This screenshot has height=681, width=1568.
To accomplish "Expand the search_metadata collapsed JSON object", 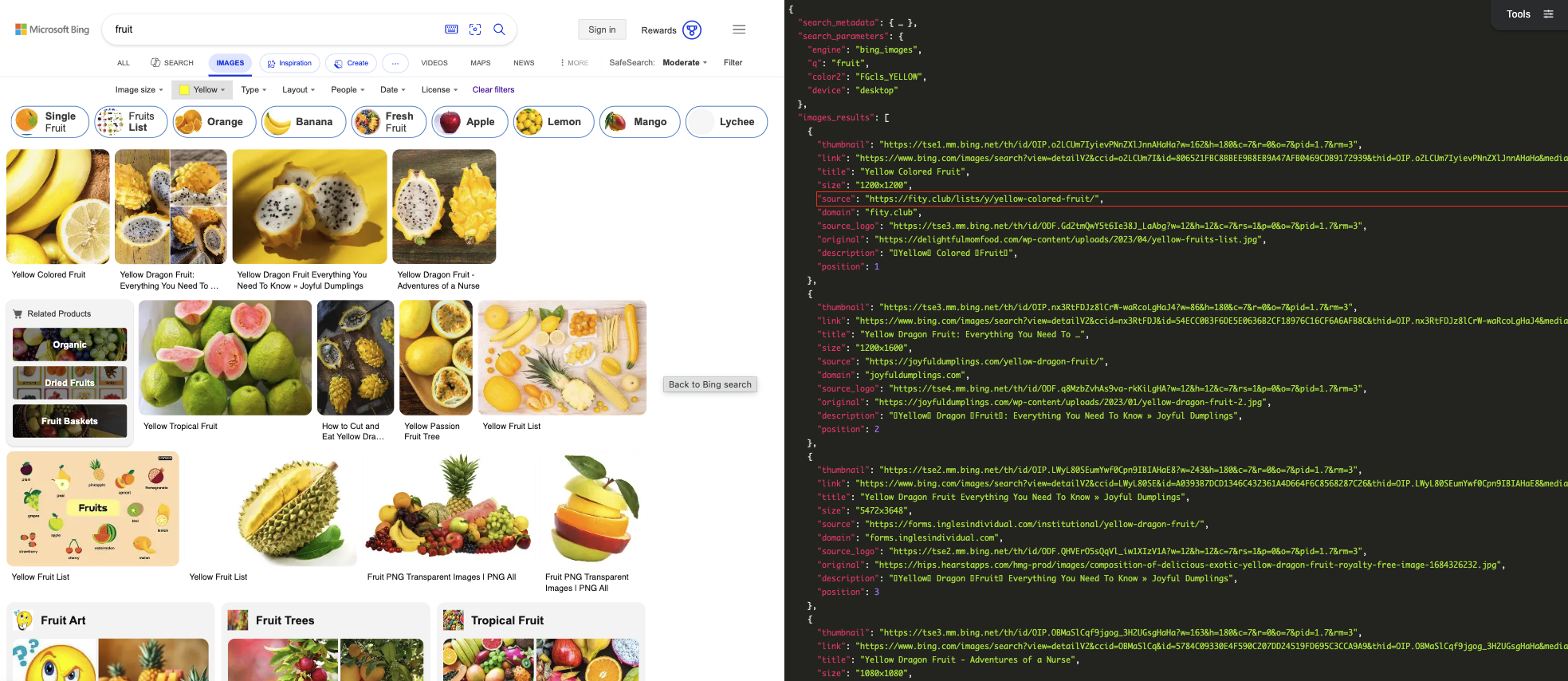I will pyautogui.click(x=900, y=23).
